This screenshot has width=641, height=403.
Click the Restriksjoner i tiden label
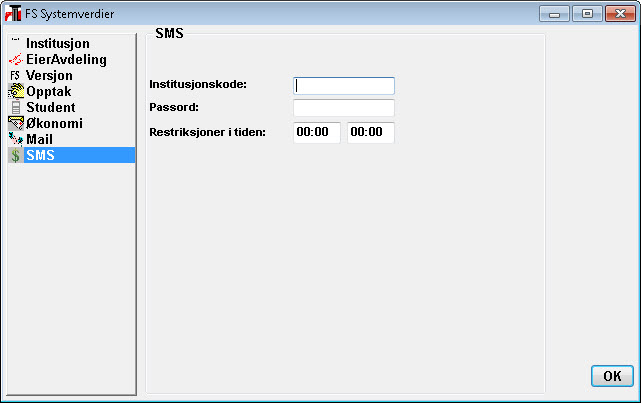coord(207,132)
